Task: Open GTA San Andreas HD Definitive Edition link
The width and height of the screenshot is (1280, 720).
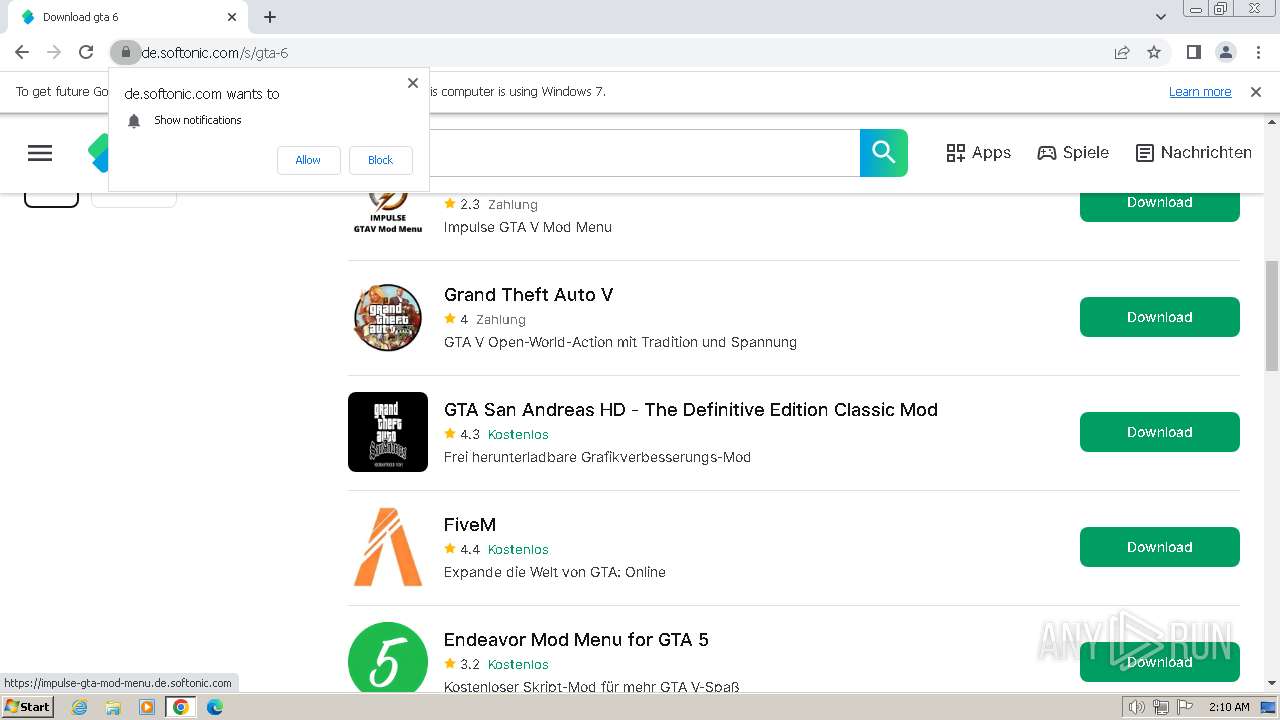Action: click(x=691, y=410)
